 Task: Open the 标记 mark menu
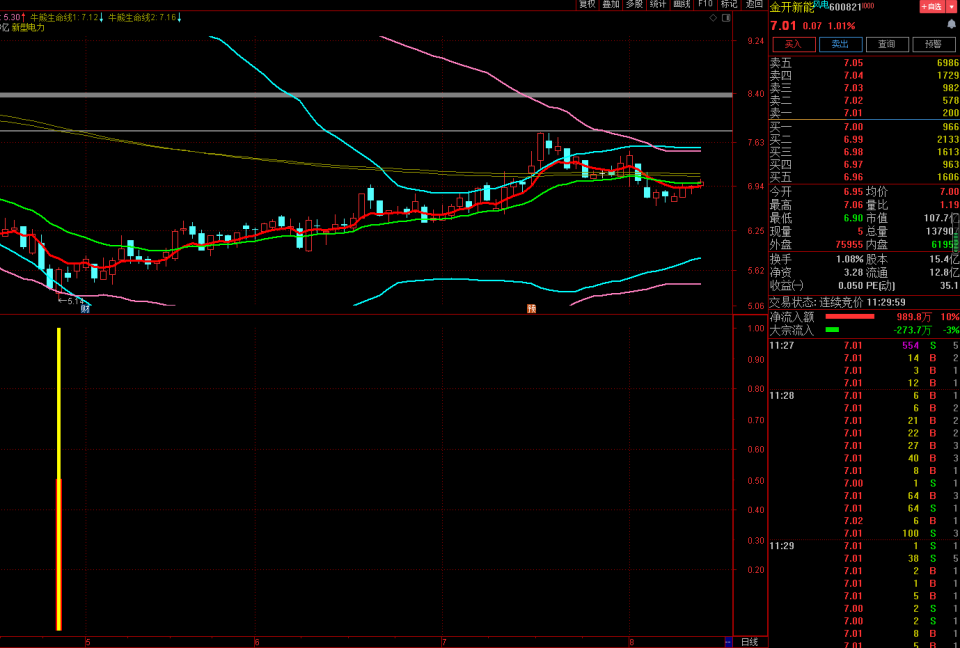[x=729, y=4]
